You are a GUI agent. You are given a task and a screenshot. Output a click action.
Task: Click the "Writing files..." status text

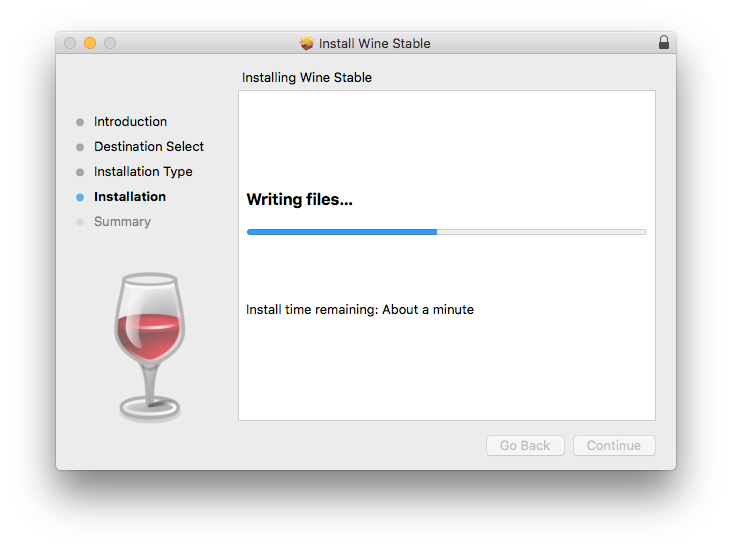tap(299, 199)
